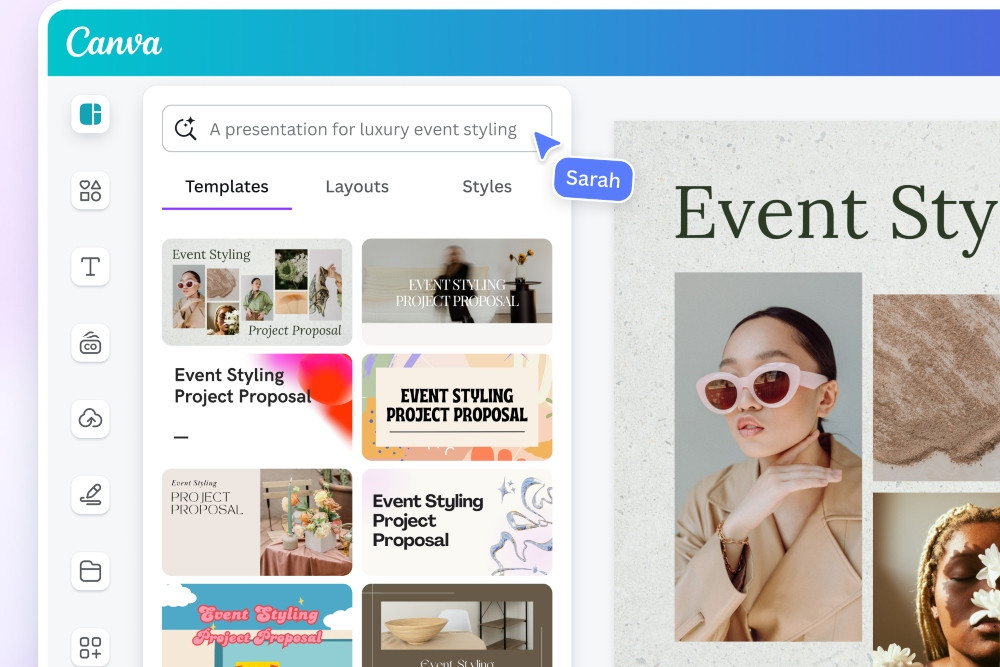The width and height of the screenshot is (1000, 667).
Task: Open the Design panel in sidebar
Action: pos(90,114)
